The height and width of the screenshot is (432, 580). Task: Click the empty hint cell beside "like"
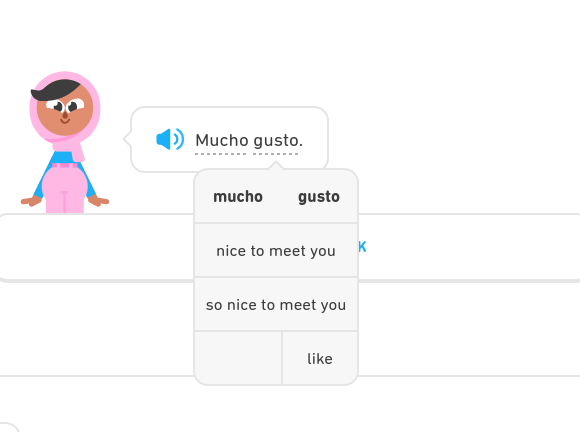point(238,358)
